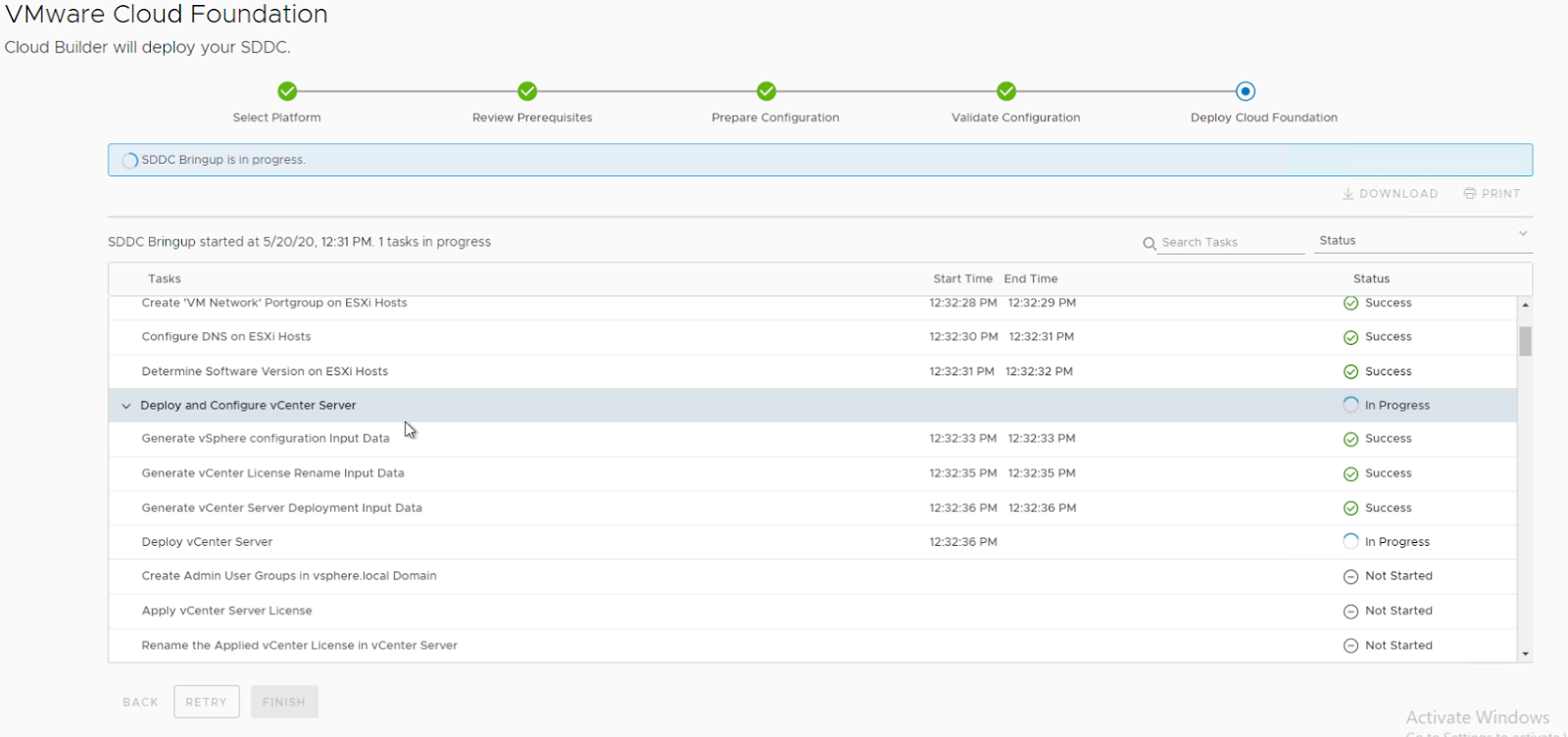Click Not Started status of Apply vCenter Server License
Image resolution: width=1568 pixels, height=737 pixels.
[1398, 611]
